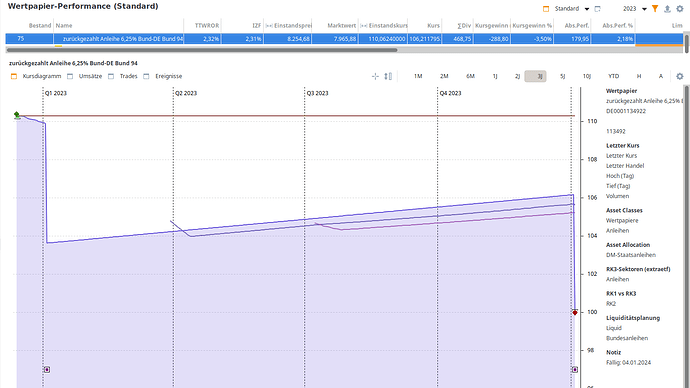Image resolution: width=690 pixels, height=388 pixels.
Task: Open table settings gear at top right
Action: click(679, 8)
